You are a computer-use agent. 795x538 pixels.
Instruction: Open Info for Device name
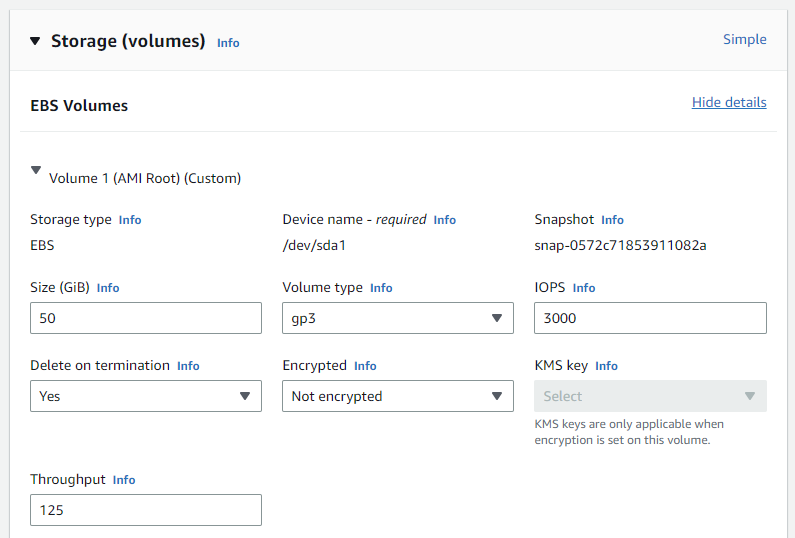(x=445, y=220)
